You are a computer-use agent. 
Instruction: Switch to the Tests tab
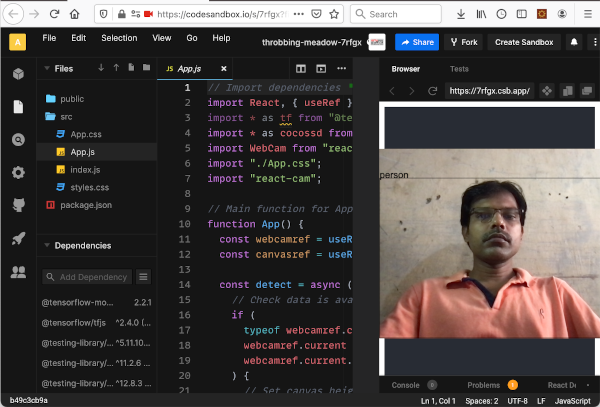459,69
